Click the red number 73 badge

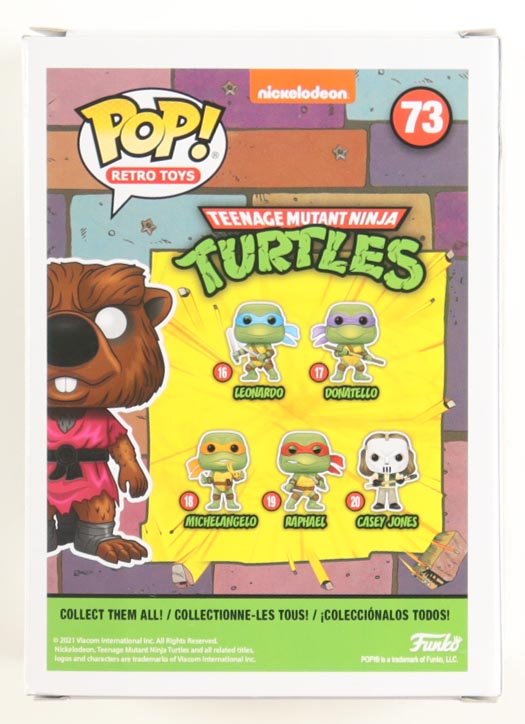tap(421, 117)
